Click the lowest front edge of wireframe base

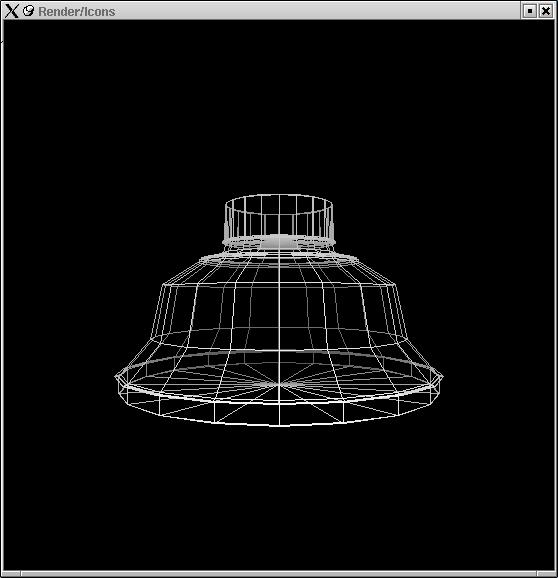pyautogui.click(x=279, y=425)
